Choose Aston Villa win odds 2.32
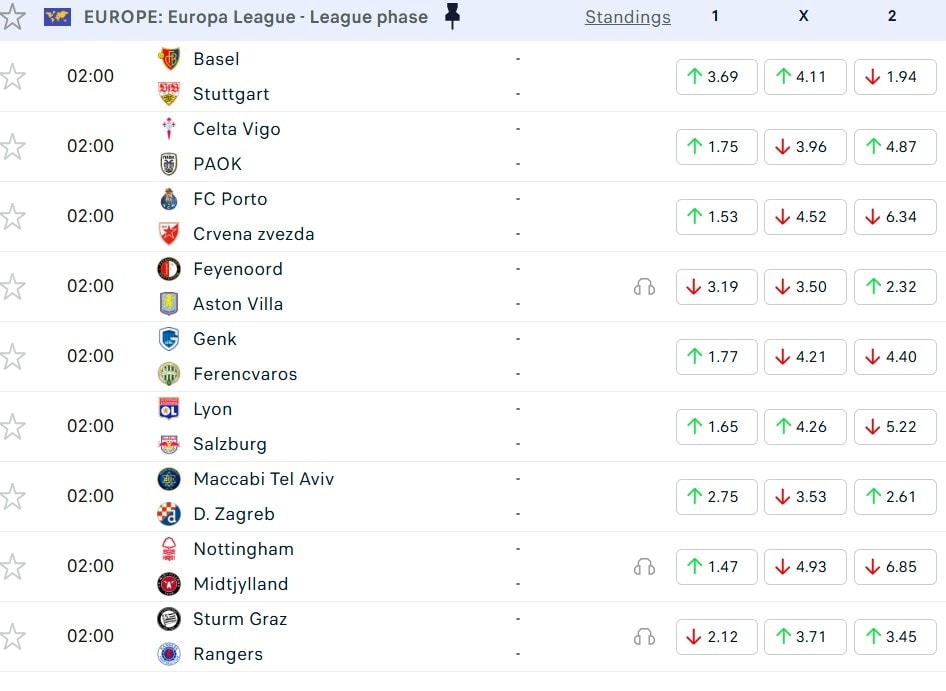The width and height of the screenshot is (946, 691). pos(894,287)
